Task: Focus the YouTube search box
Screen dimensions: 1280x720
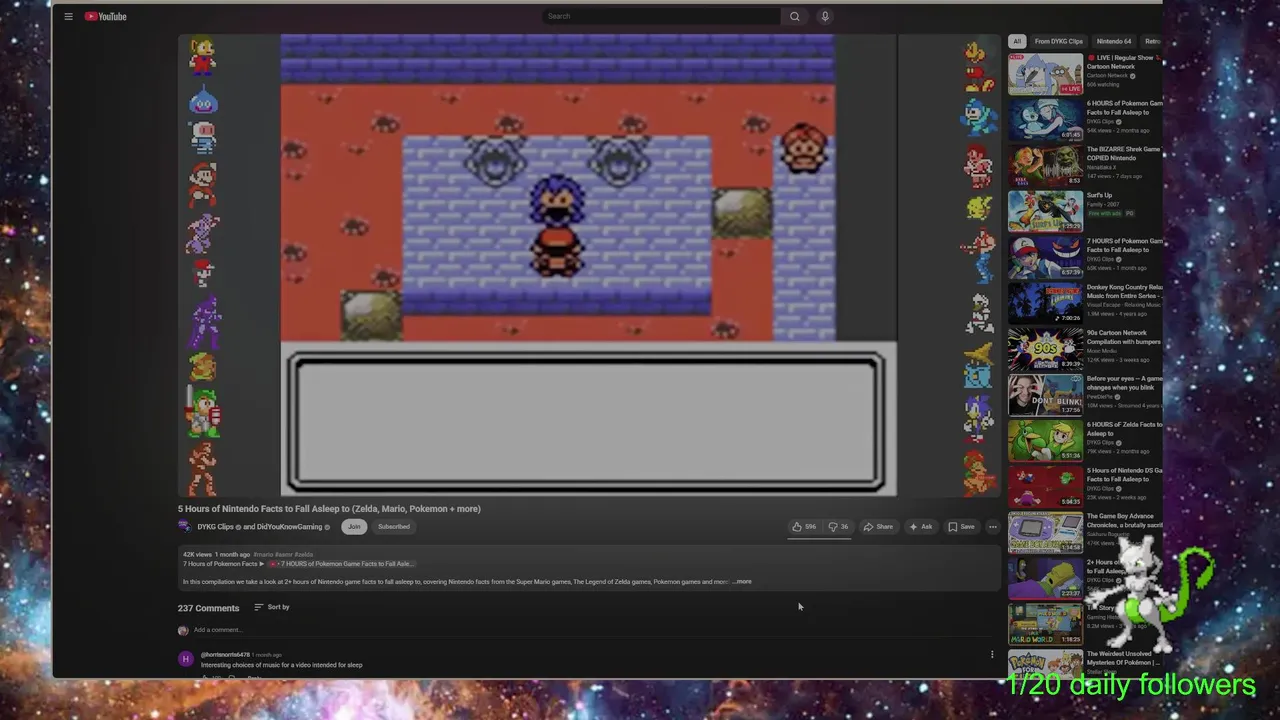Action: pyautogui.click(x=662, y=16)
